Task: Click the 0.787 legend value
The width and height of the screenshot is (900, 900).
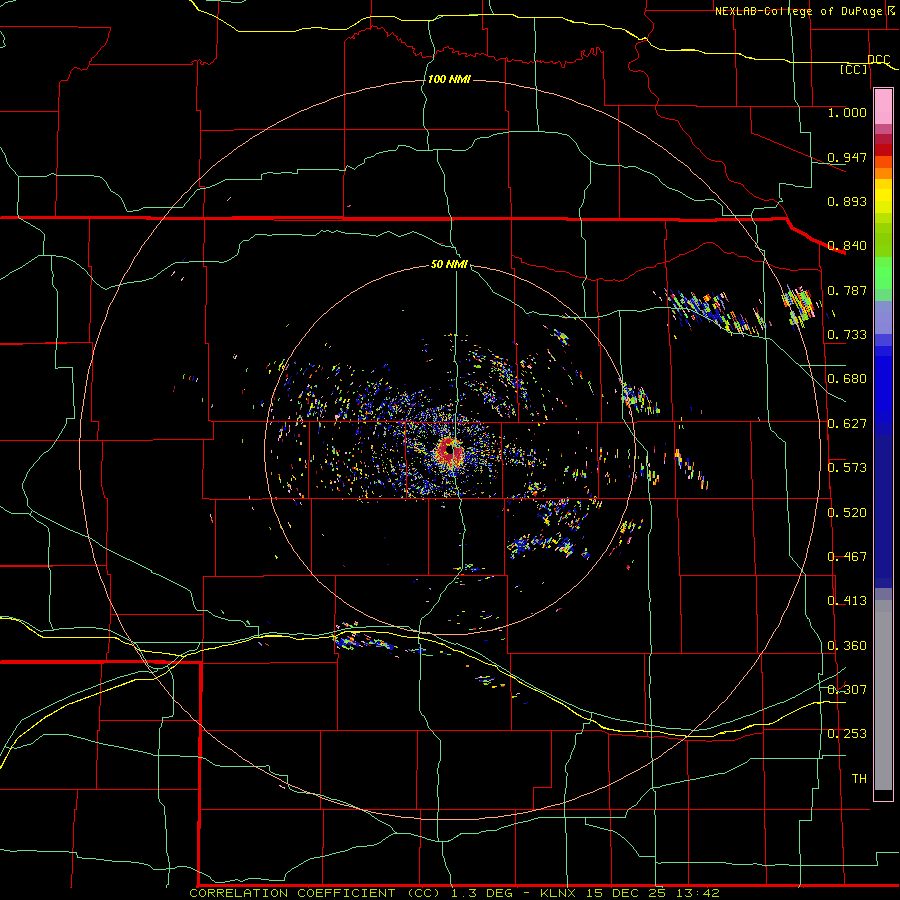Action: tap(847, 290)
